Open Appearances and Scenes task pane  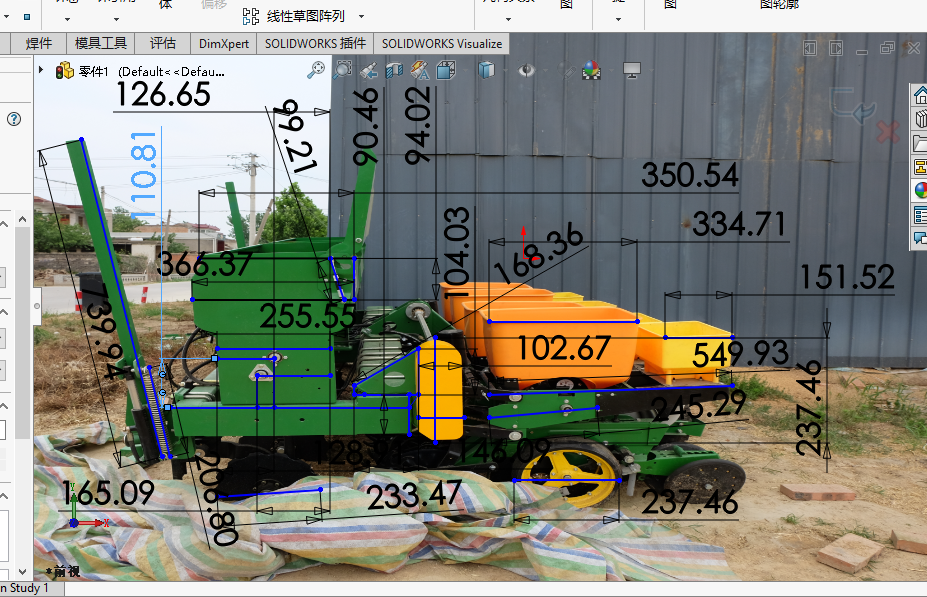(x=920, y=190)
